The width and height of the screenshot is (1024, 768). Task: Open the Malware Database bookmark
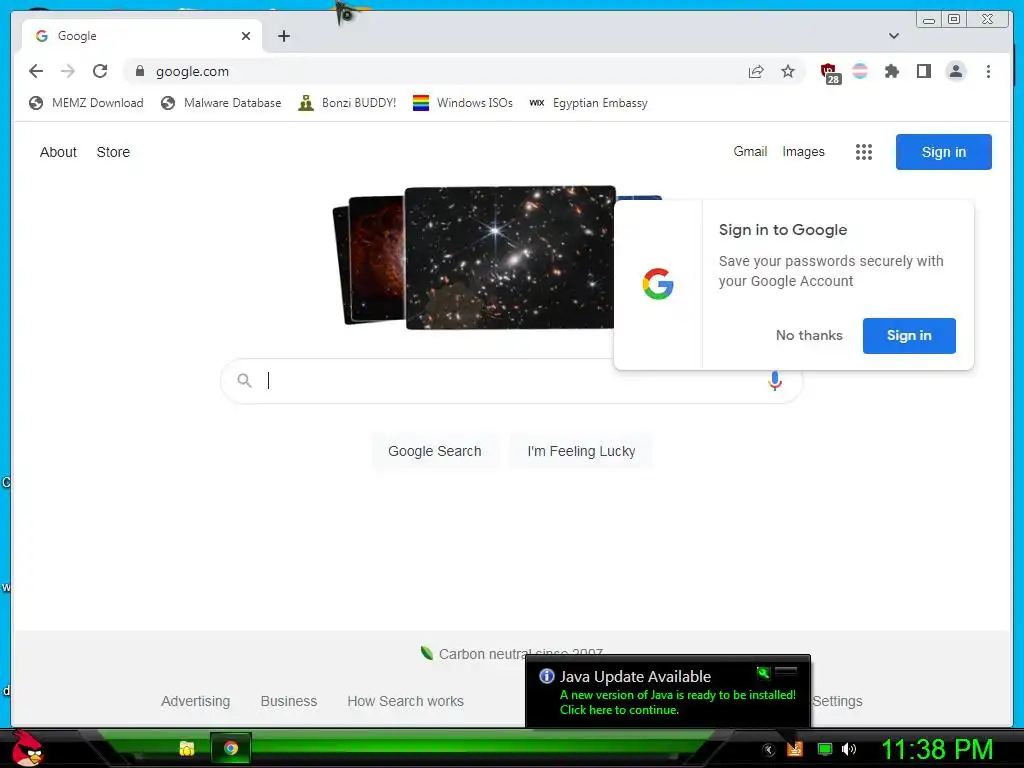click(221, 103)
